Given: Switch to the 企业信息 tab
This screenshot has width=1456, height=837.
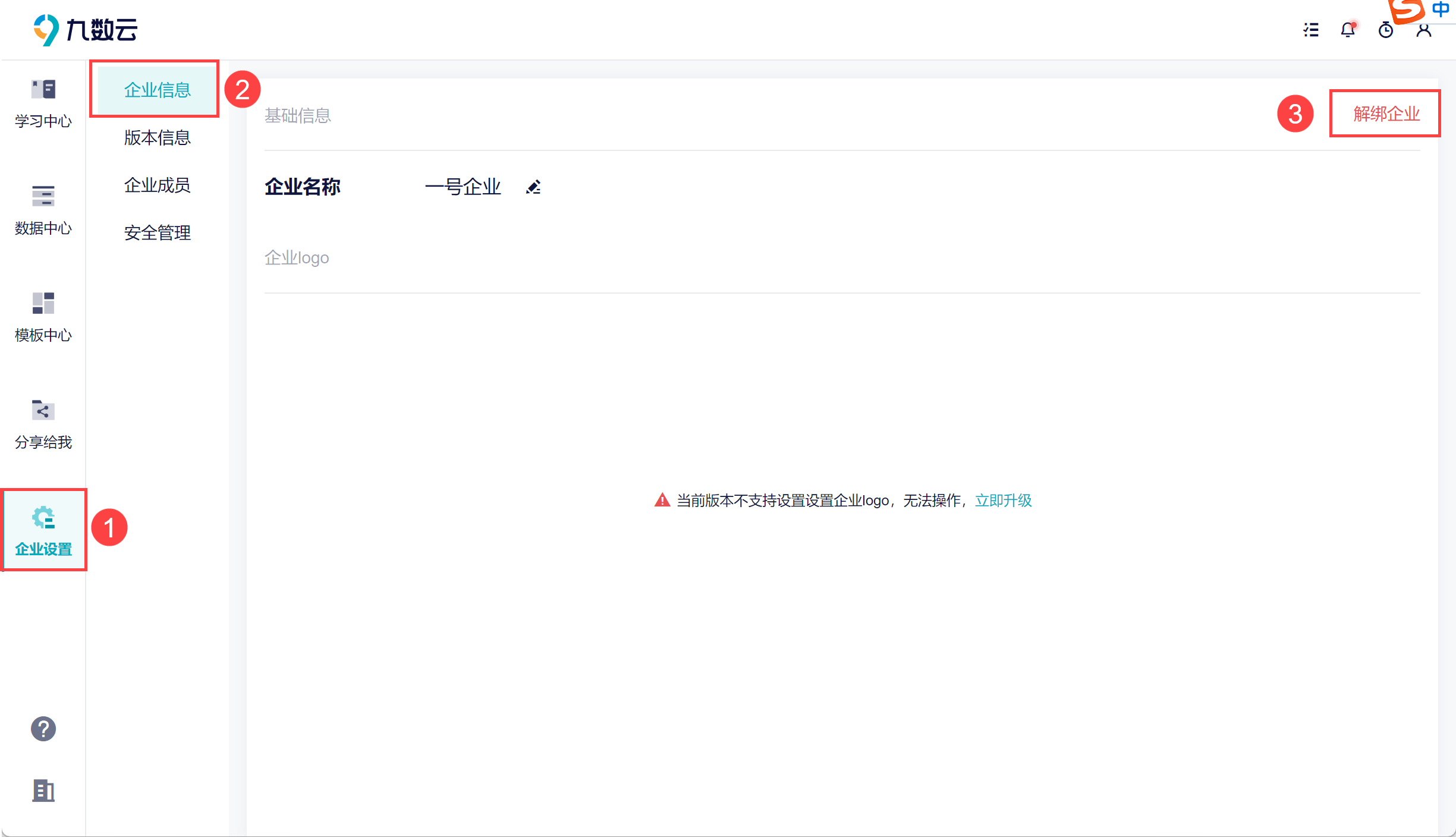Looking at the screenshot, I should pyautogui.click(x=157, y=90).
